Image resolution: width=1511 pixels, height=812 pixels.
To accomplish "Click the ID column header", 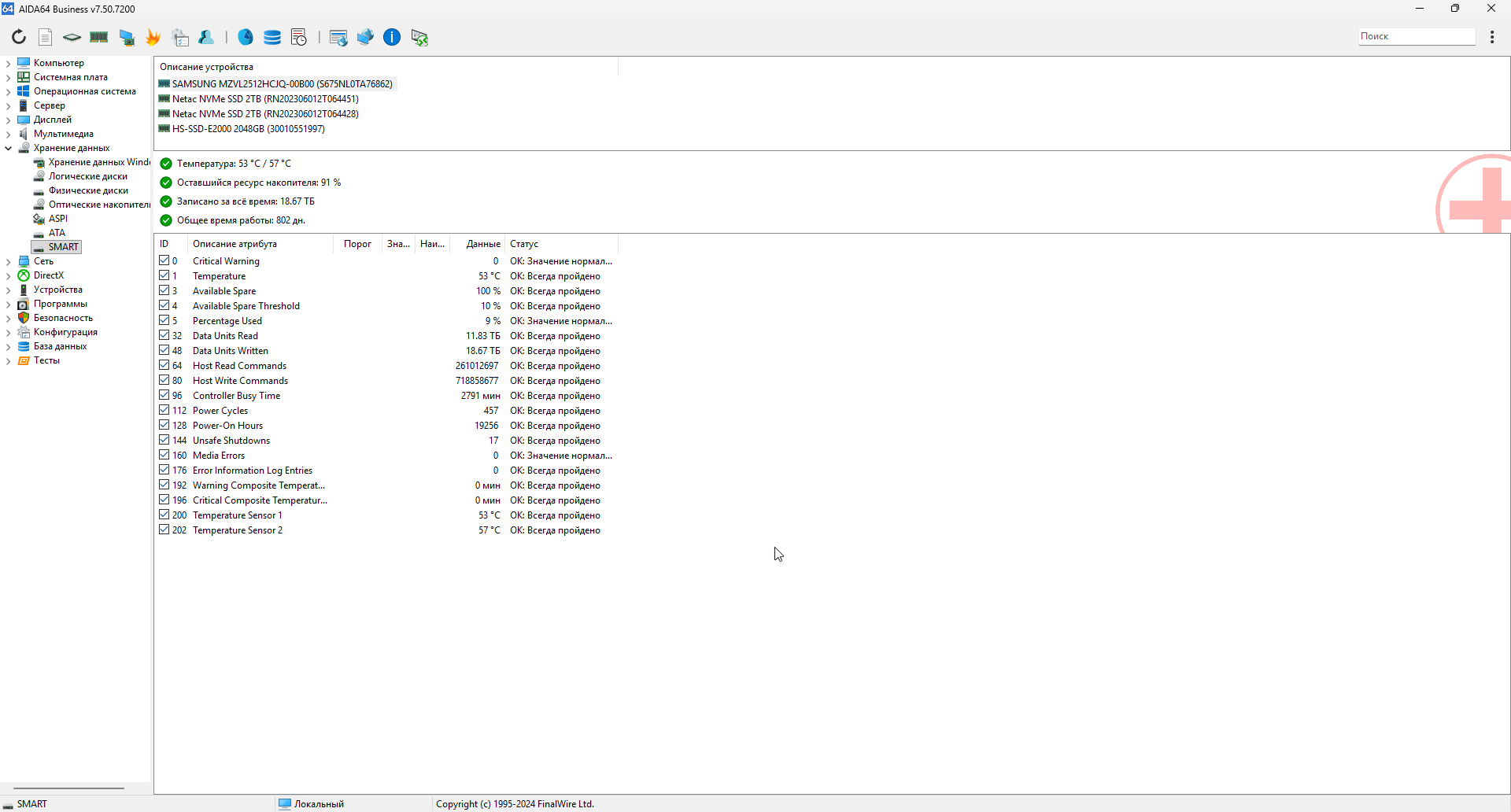I will [172, 244].
